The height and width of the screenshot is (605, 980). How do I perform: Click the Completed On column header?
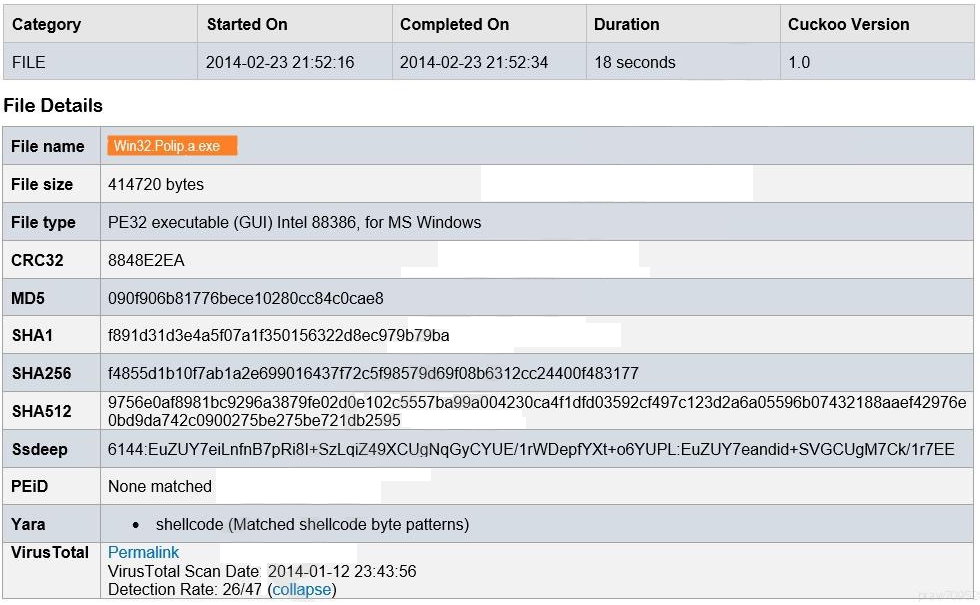point(454,24)
